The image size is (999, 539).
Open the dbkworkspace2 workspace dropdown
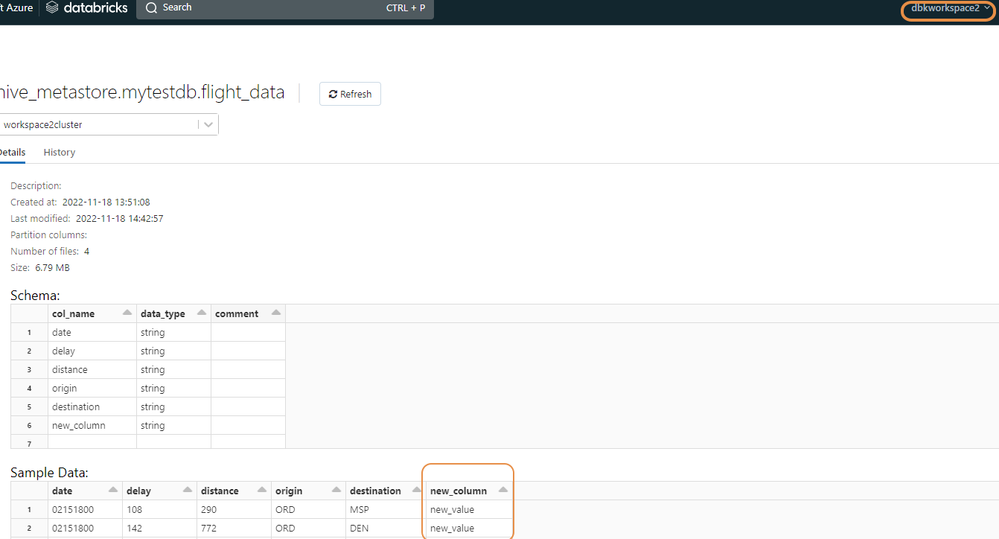(x=949, y=9)
